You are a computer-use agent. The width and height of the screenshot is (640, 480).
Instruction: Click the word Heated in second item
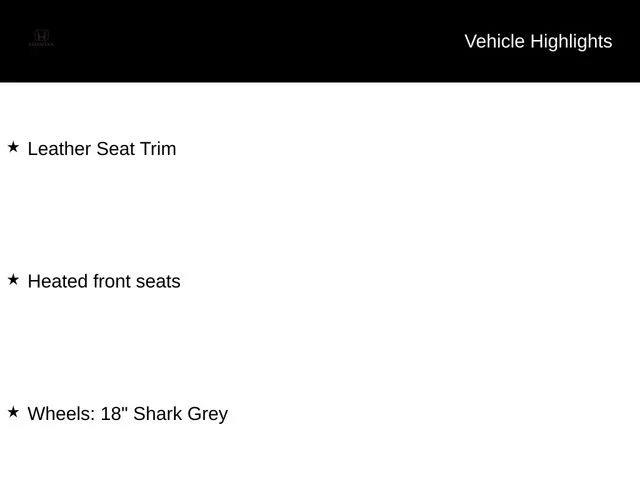click(58, 281)
